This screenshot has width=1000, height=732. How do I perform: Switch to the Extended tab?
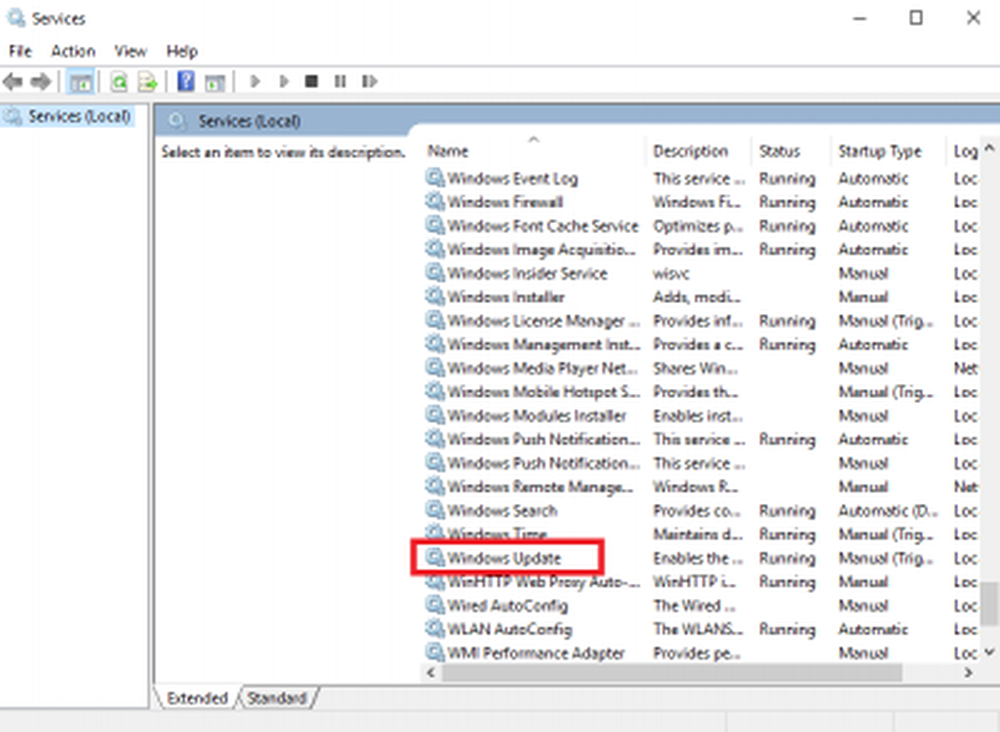[x=197, y=698]
